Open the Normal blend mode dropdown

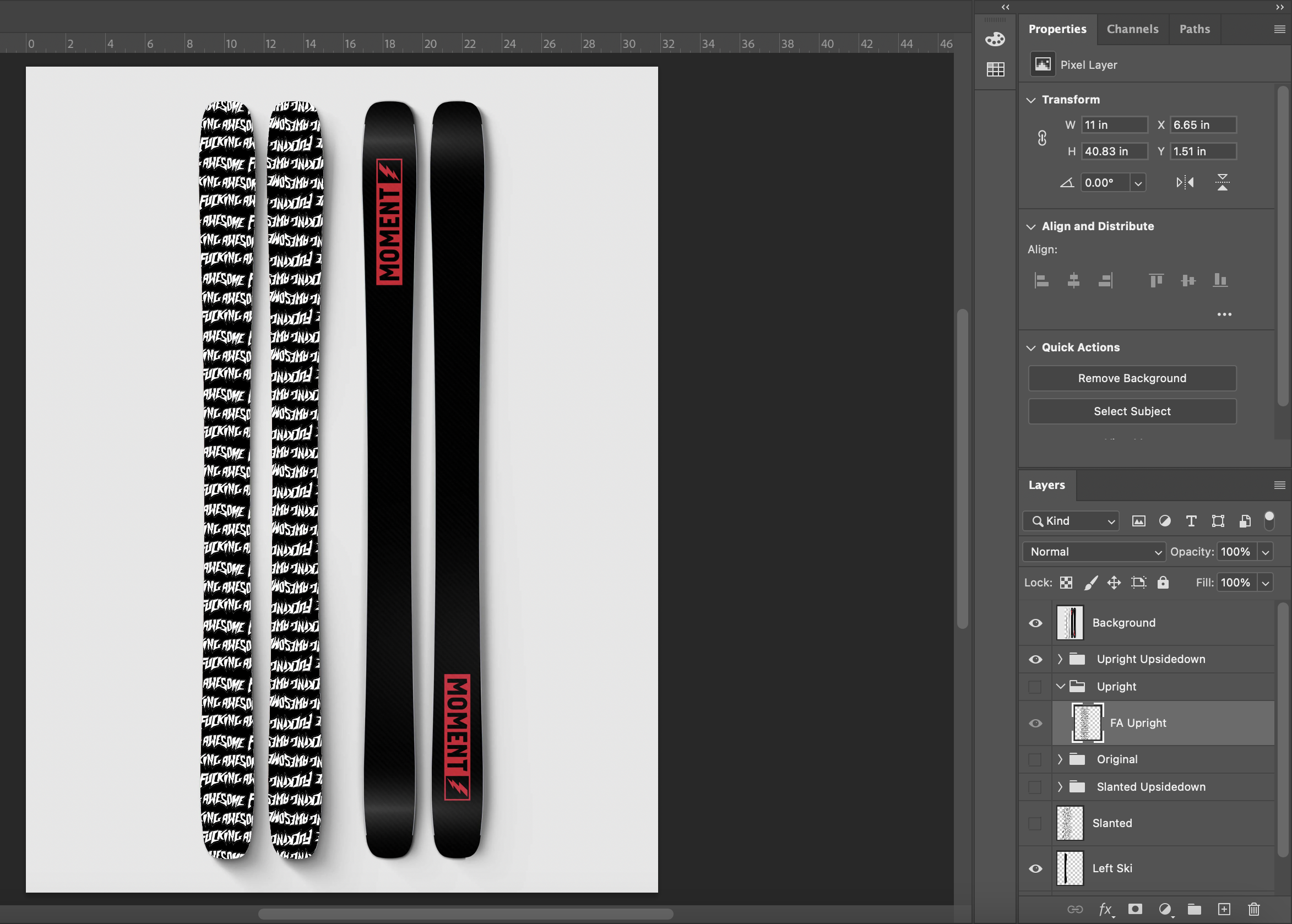click(x=1094, y=552)
